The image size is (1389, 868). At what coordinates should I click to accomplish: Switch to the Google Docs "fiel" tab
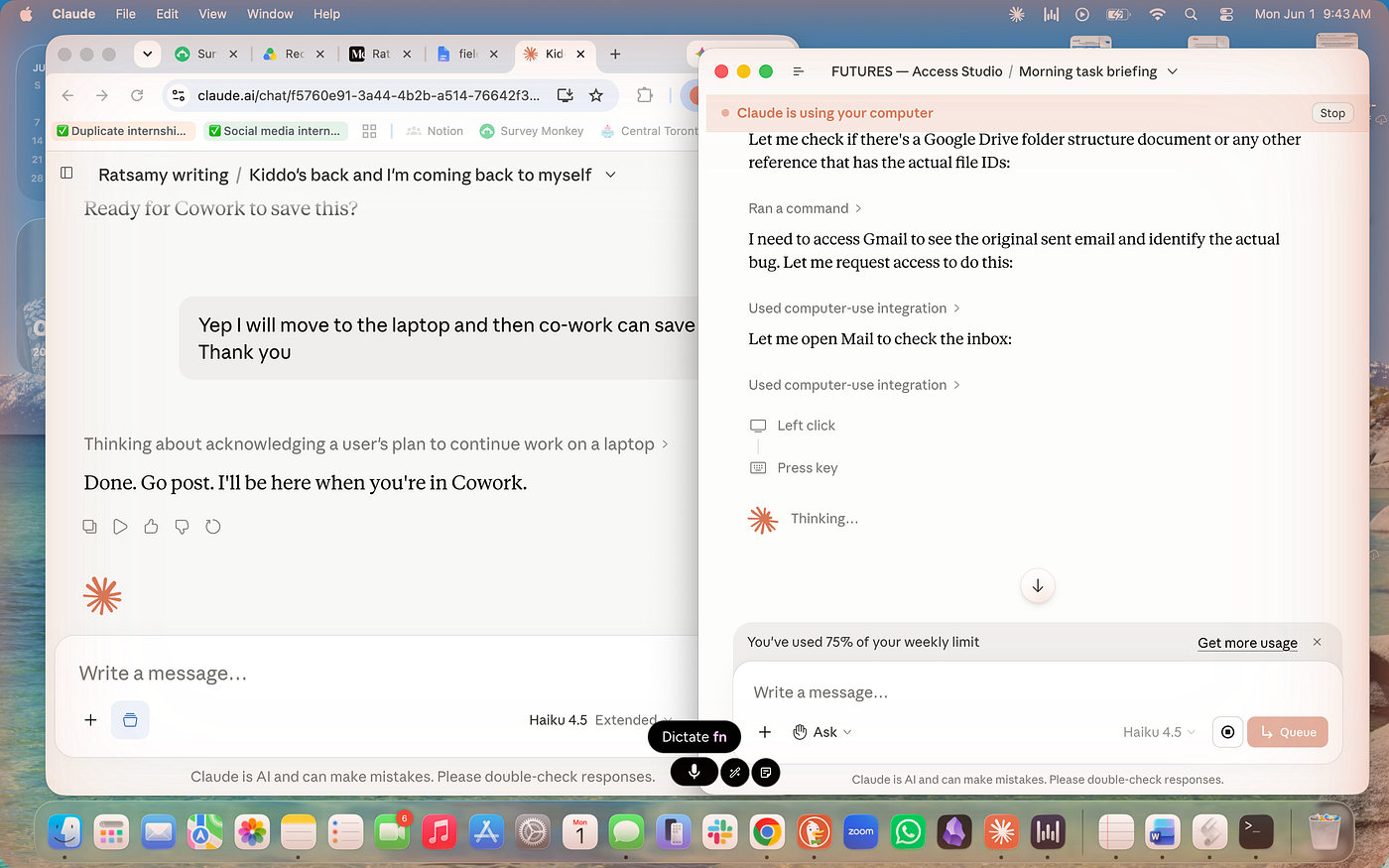pos(466,55)
